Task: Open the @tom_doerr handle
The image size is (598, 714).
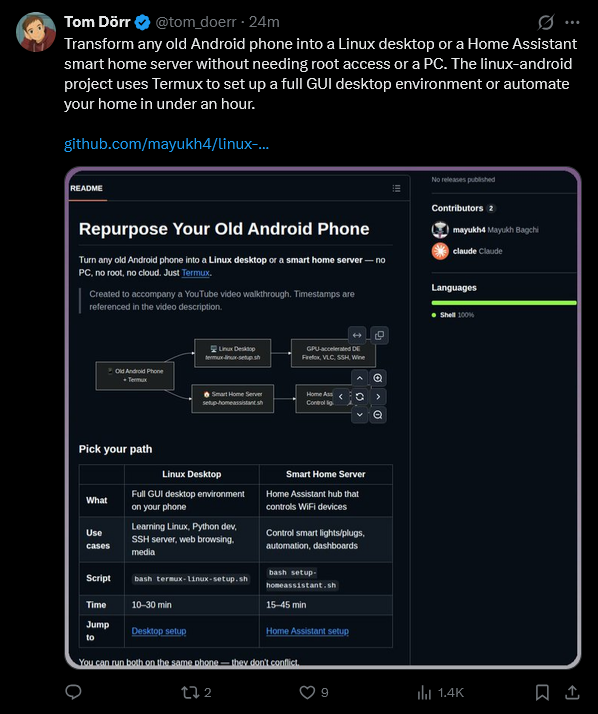Action: pyautogui.click(x=196, y=22)
